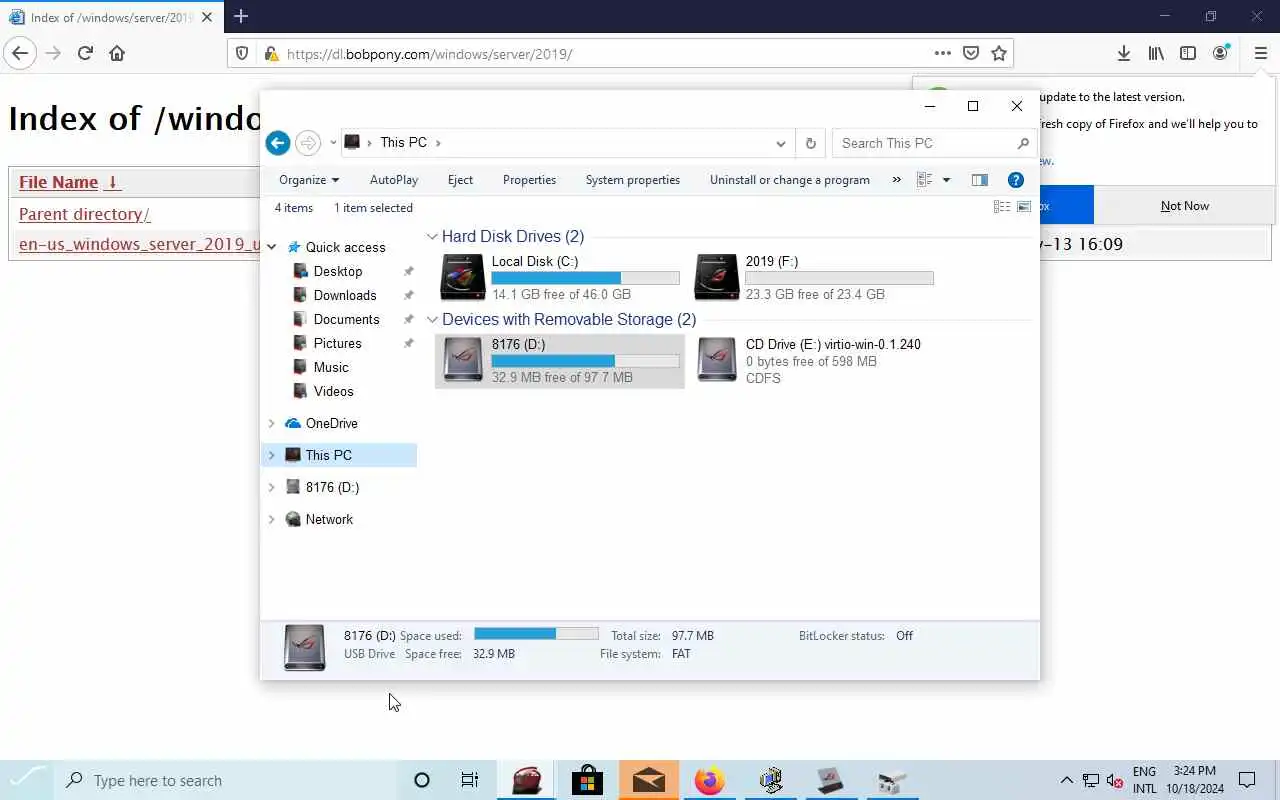Image resolution: width=1280 pixels, height=800 pixels.
Task: Click the Firefox icon in the taskbar
Action: click(709, 780)
